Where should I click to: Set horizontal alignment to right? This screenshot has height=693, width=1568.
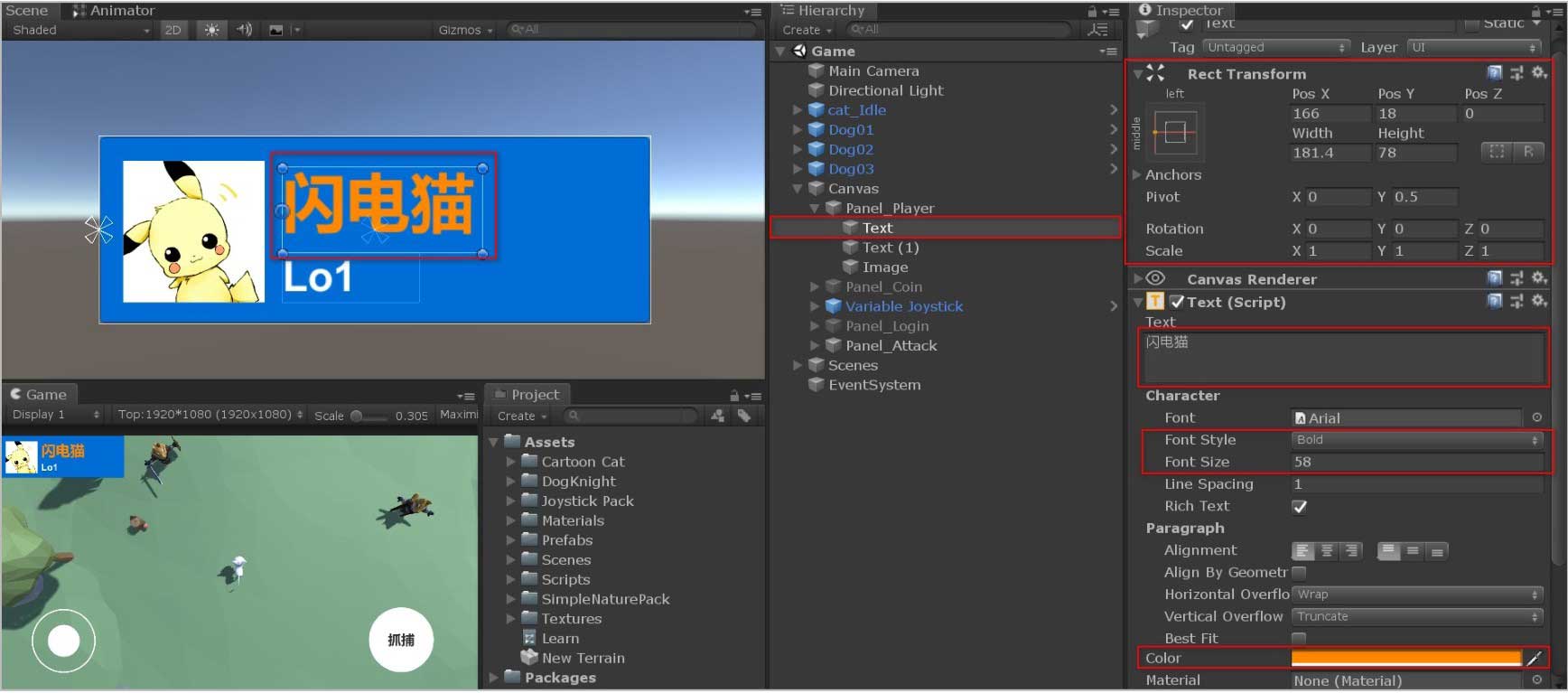tap(1351, 550)
